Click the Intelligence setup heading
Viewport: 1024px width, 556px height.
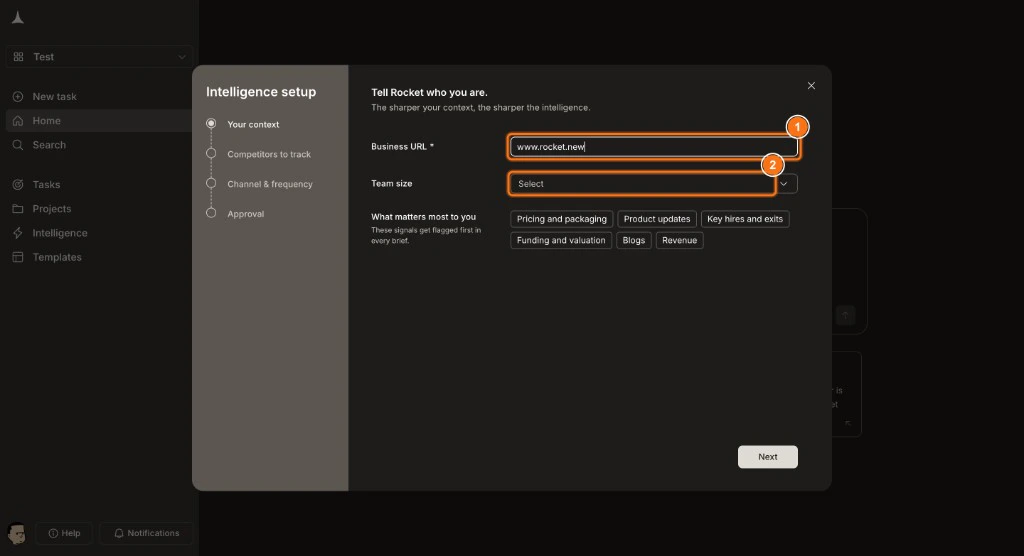pos(261,92)
